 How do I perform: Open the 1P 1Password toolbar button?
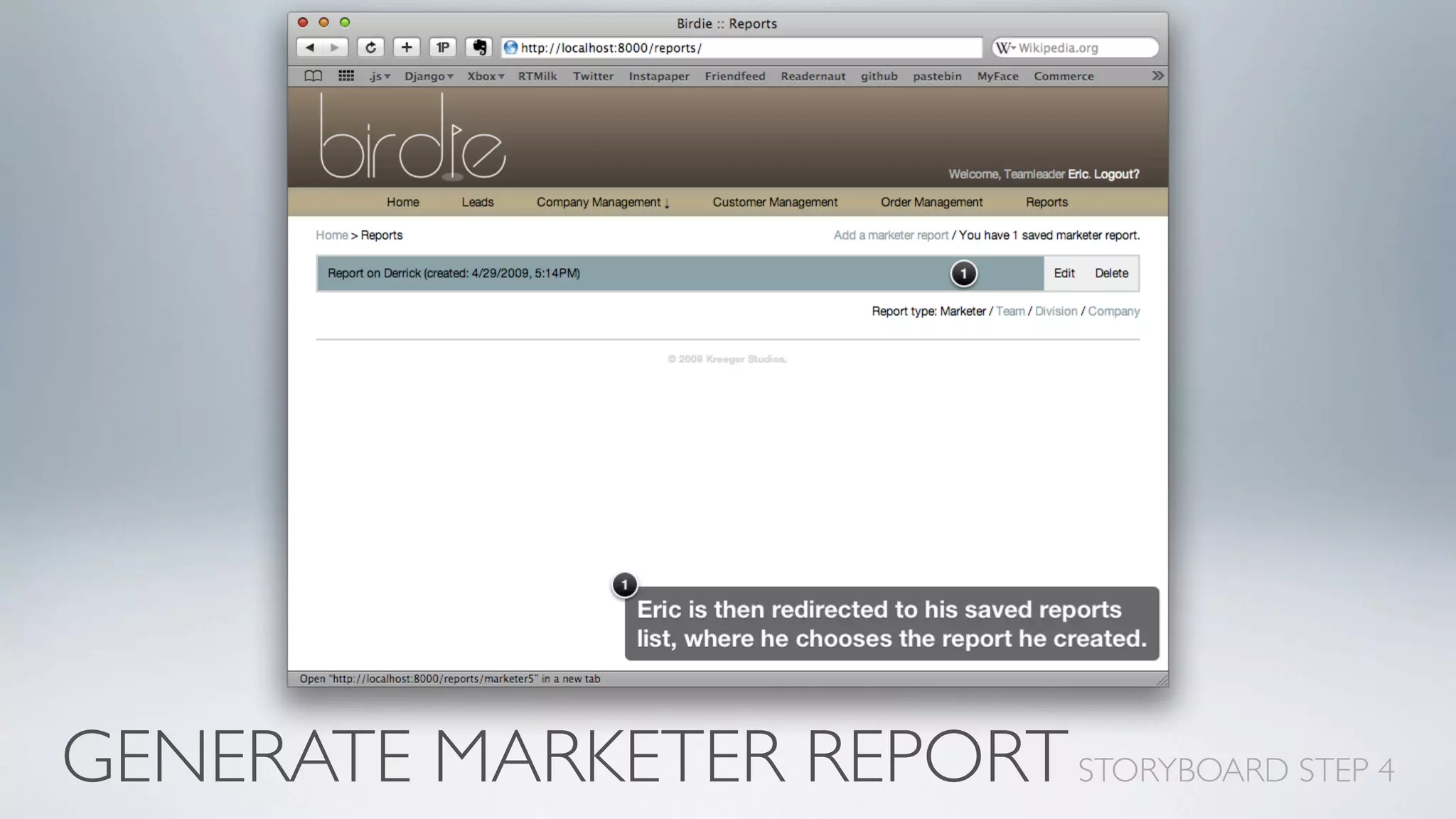coord(442,48)
